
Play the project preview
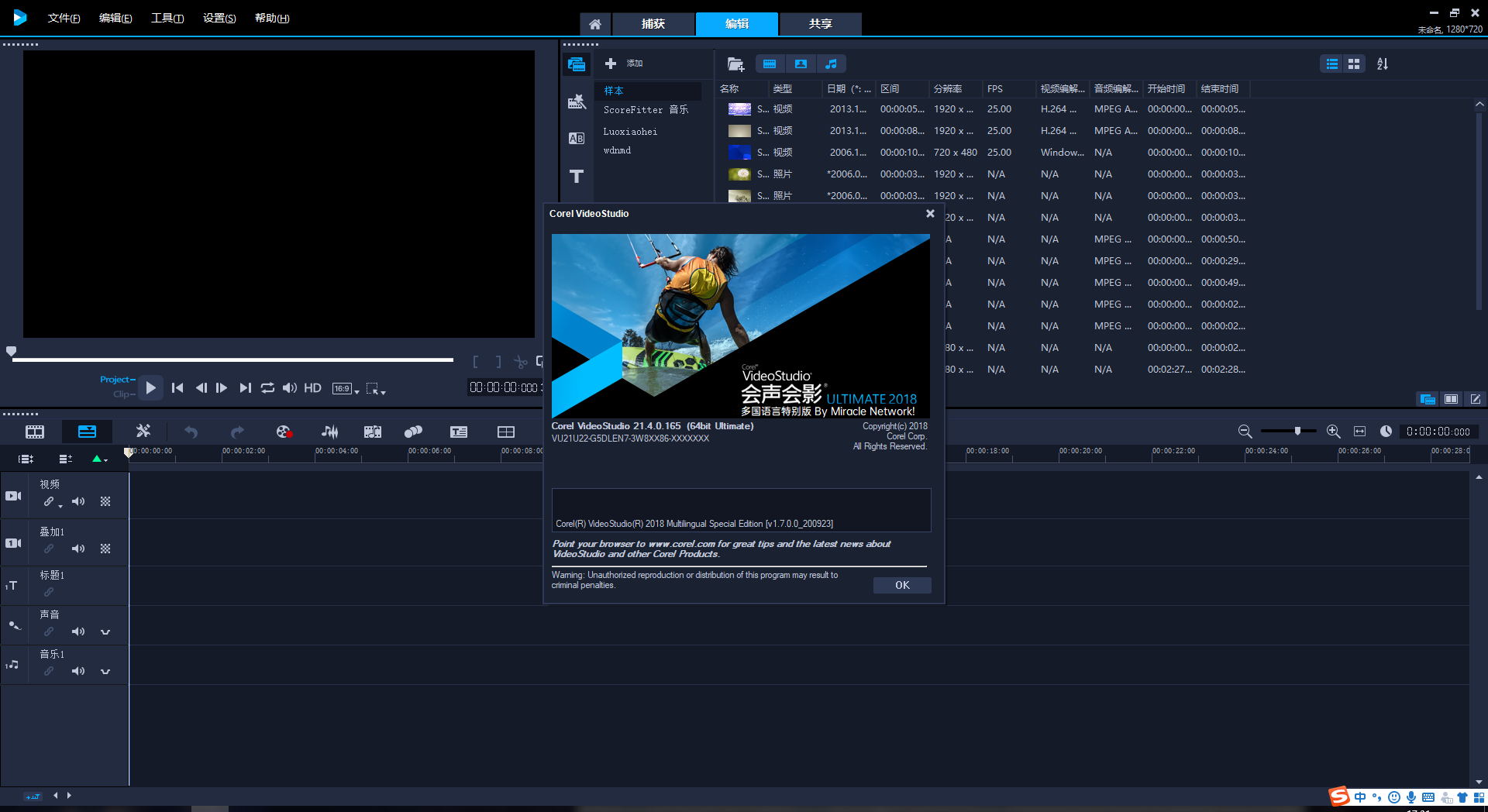151,388
